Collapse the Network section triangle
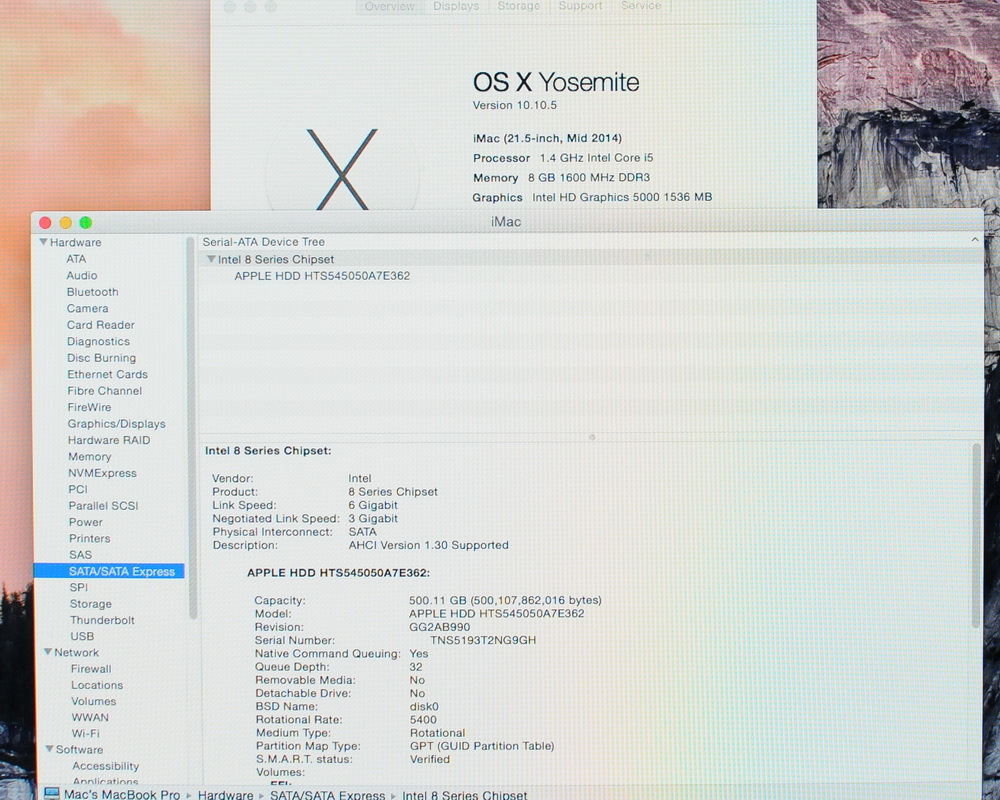 [48, 652]
